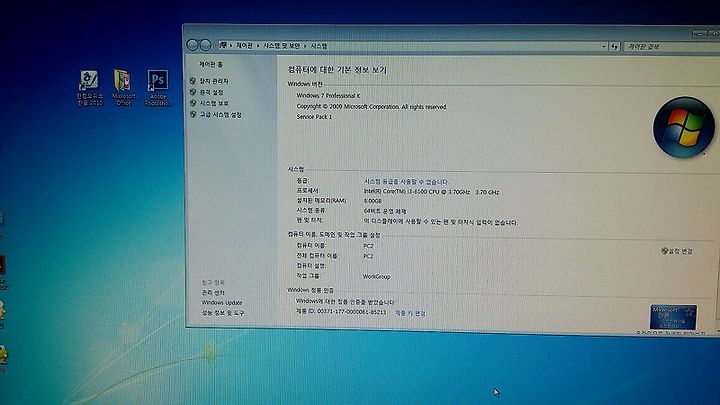Screen dimensions: 720x405
Task: Click the Windows 정품 인증 받았습니다 activation status line
Action: coord(345,302)
